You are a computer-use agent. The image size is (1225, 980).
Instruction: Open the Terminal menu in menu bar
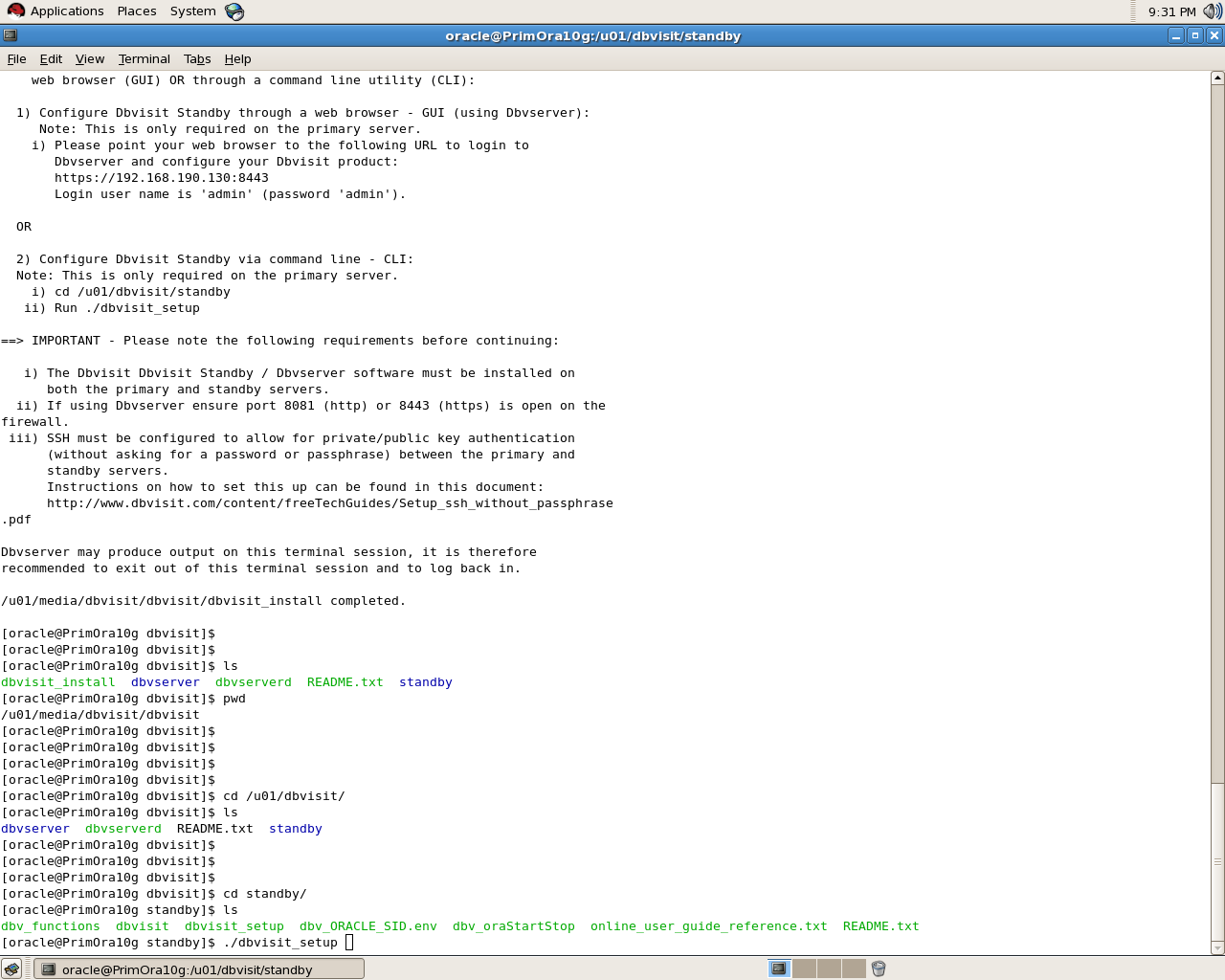coord(144,58)
